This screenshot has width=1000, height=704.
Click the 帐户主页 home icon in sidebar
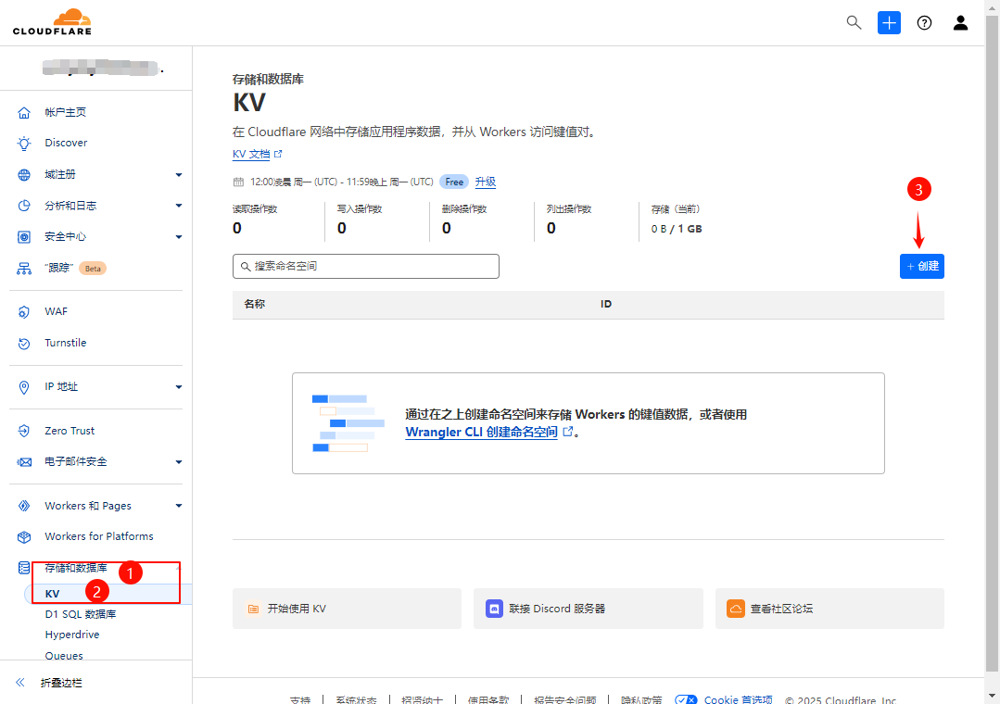[x=24, y=113]
